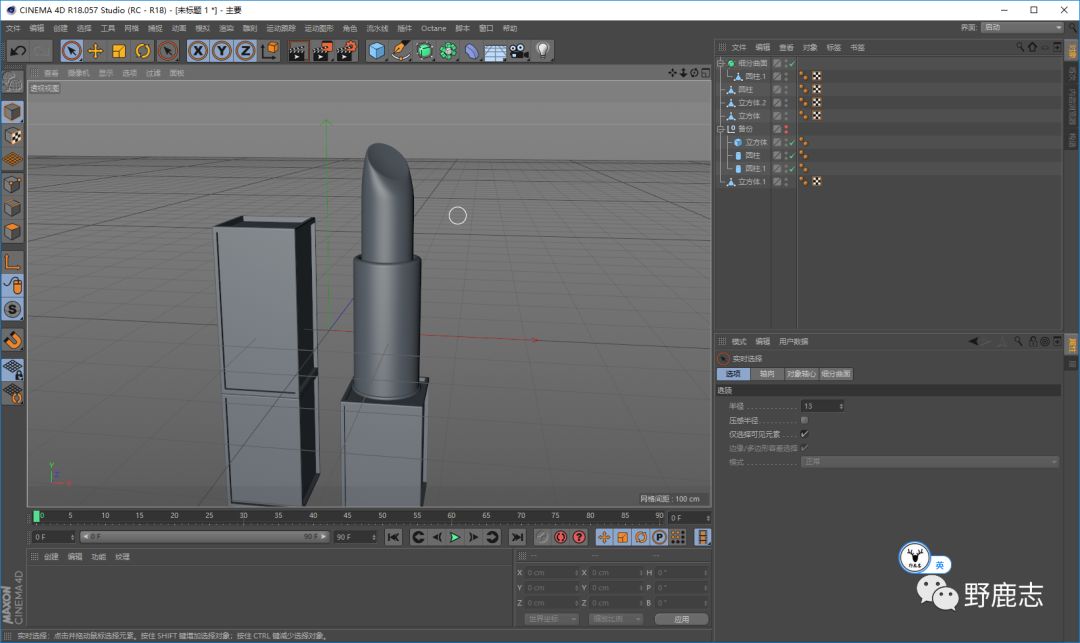Add a Cube primitive from the toolbar
The width and height of the screenshot is (1080, 643).
coord(376,51)
